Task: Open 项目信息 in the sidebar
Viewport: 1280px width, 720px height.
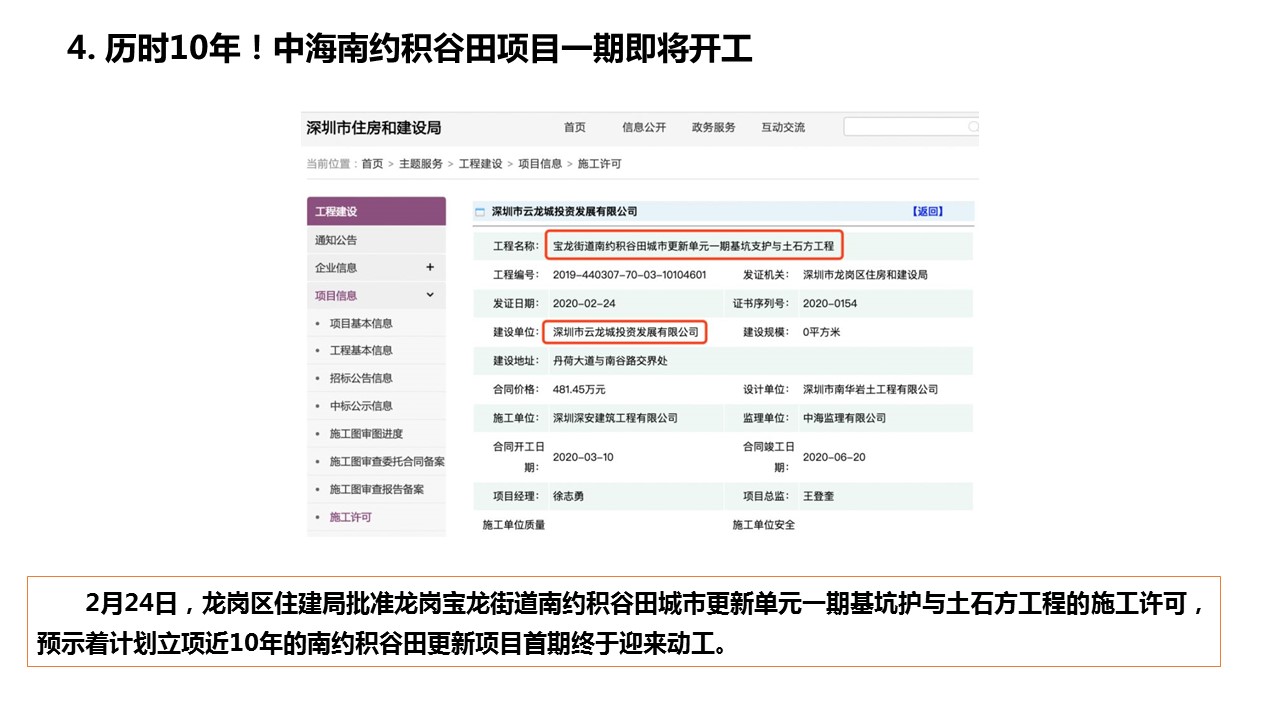Action: coord(336,295)
